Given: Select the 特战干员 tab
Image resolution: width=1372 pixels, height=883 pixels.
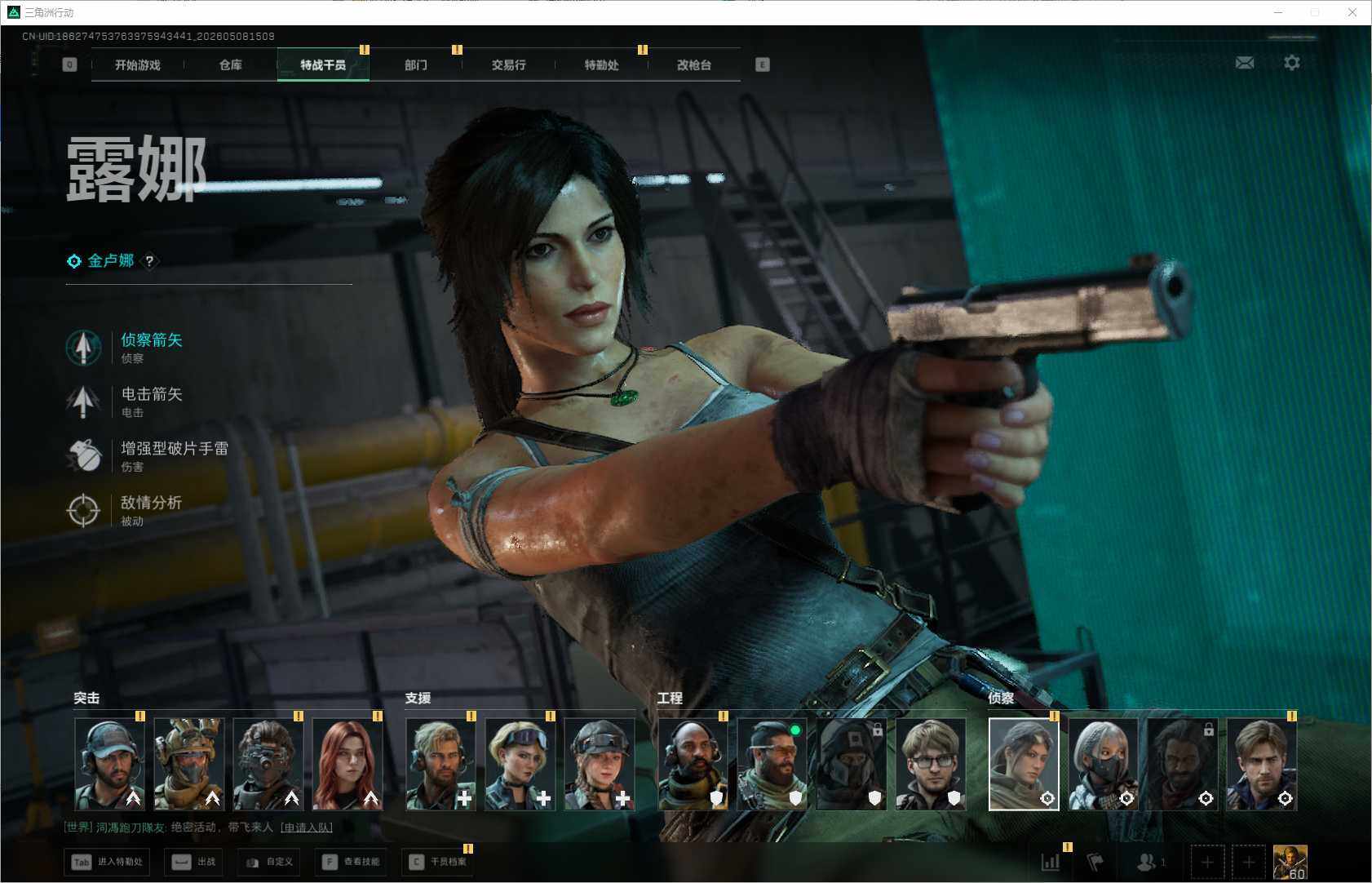Looking at the screenshot, I should click(323, 64).
